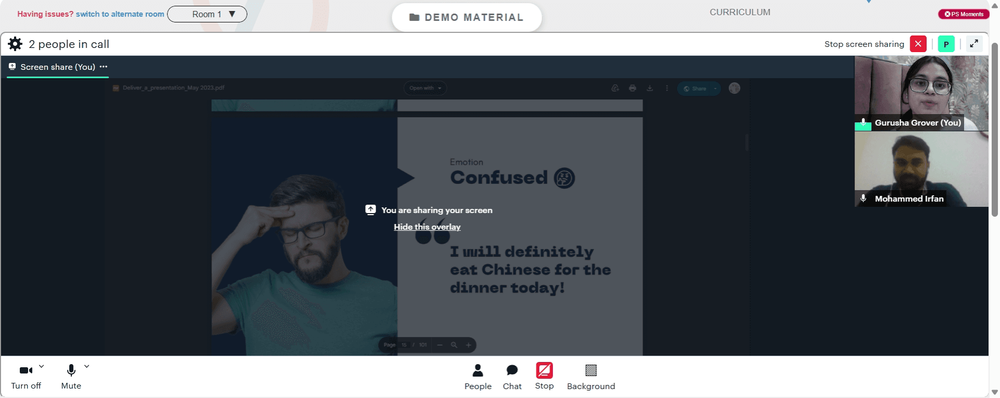Click the print icon in PDF viewer
The height and width of the screenshot is (398, 1000).
[632, 89]
